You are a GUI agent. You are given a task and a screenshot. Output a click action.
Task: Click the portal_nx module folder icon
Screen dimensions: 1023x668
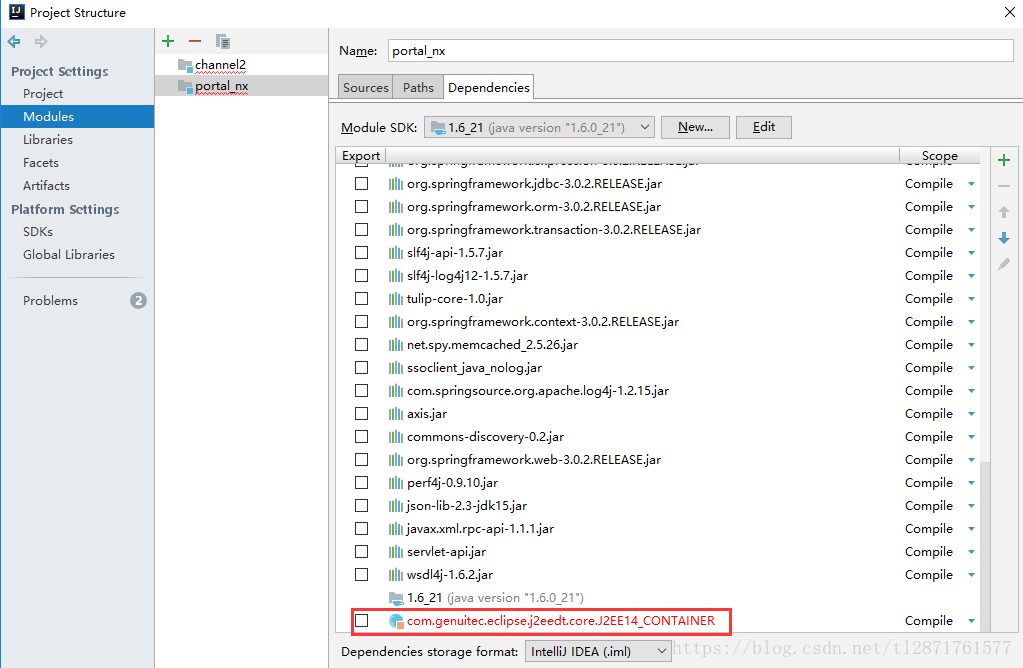185,86
